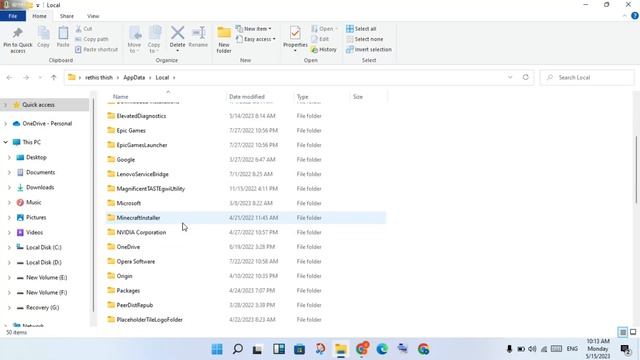640x360 pixels.
Task: Select Documents in navigation pane
Action: pos(40,173)
